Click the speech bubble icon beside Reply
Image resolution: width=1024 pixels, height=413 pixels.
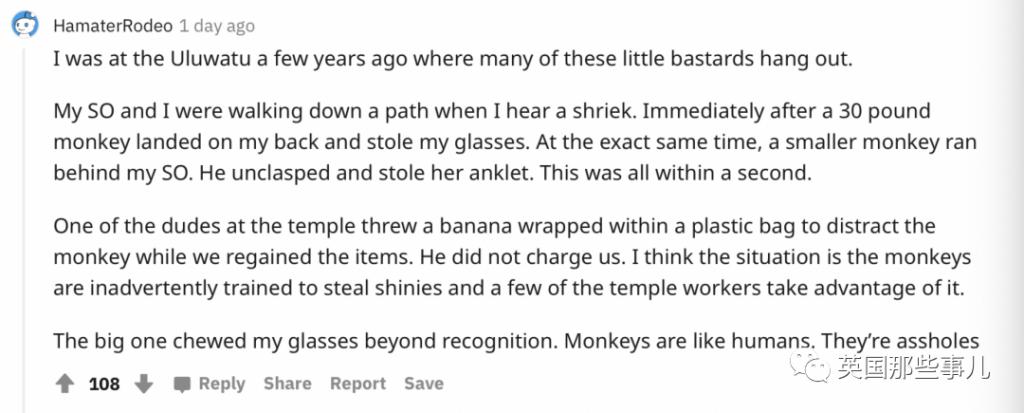pyautogui.click(x=182, y=384)
